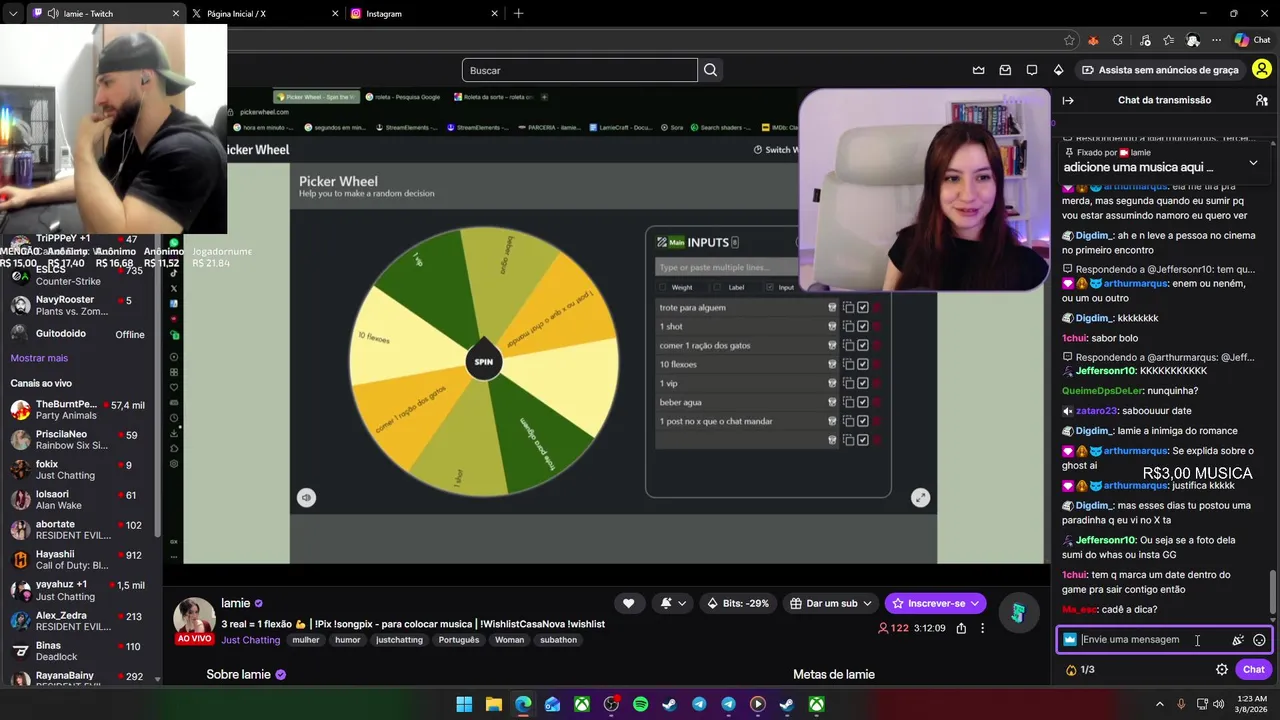Open Spotify from the taskbar
This screenshot has width=1280, height=720.
(640, 704)
